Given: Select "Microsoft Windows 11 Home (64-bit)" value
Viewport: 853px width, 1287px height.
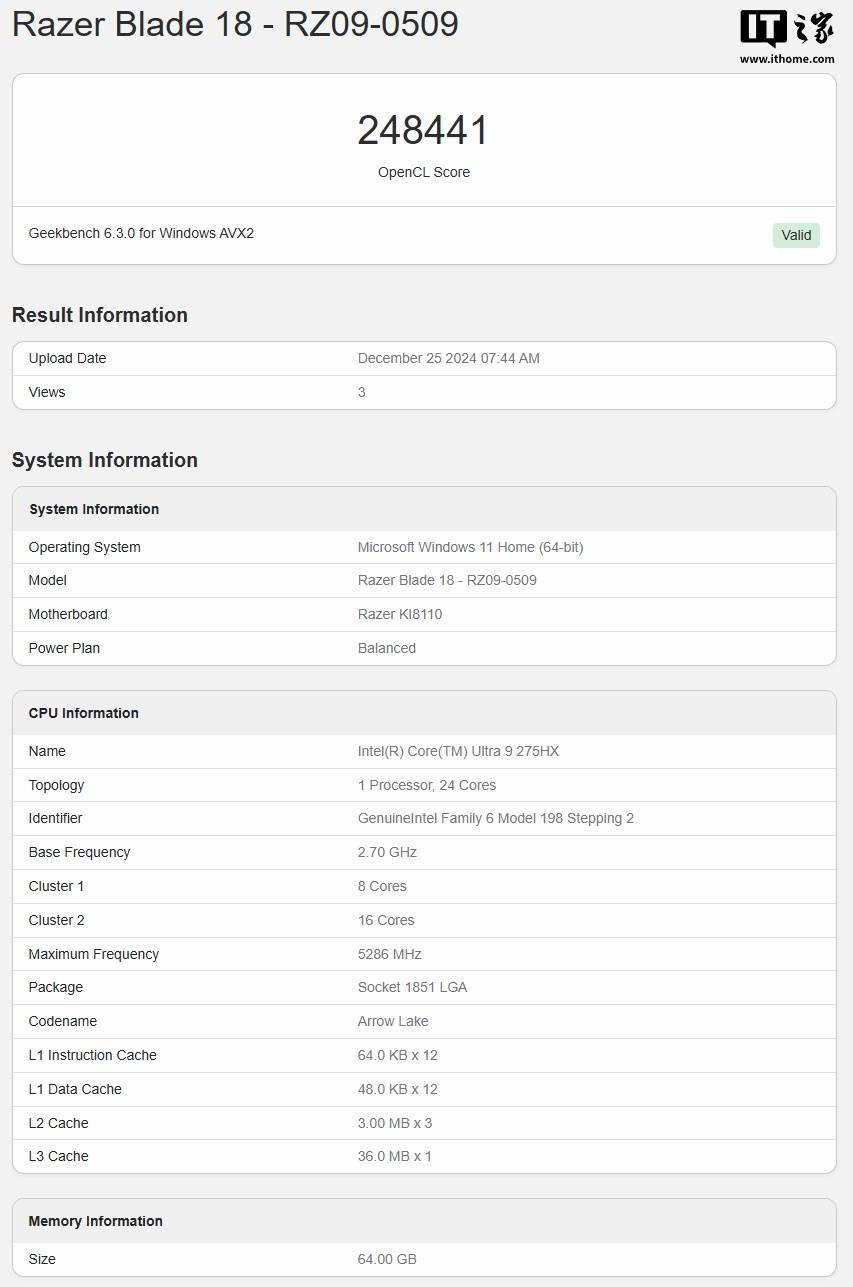Looking at the screenshot, I should click(x=471, y=547).
